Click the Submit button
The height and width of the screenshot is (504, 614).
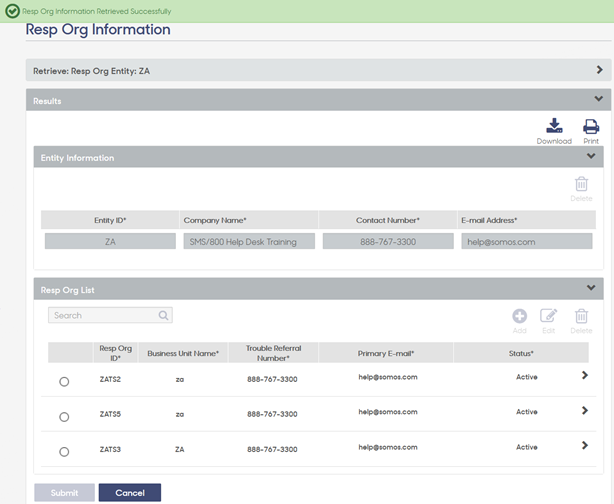click(x=64, y=493)
